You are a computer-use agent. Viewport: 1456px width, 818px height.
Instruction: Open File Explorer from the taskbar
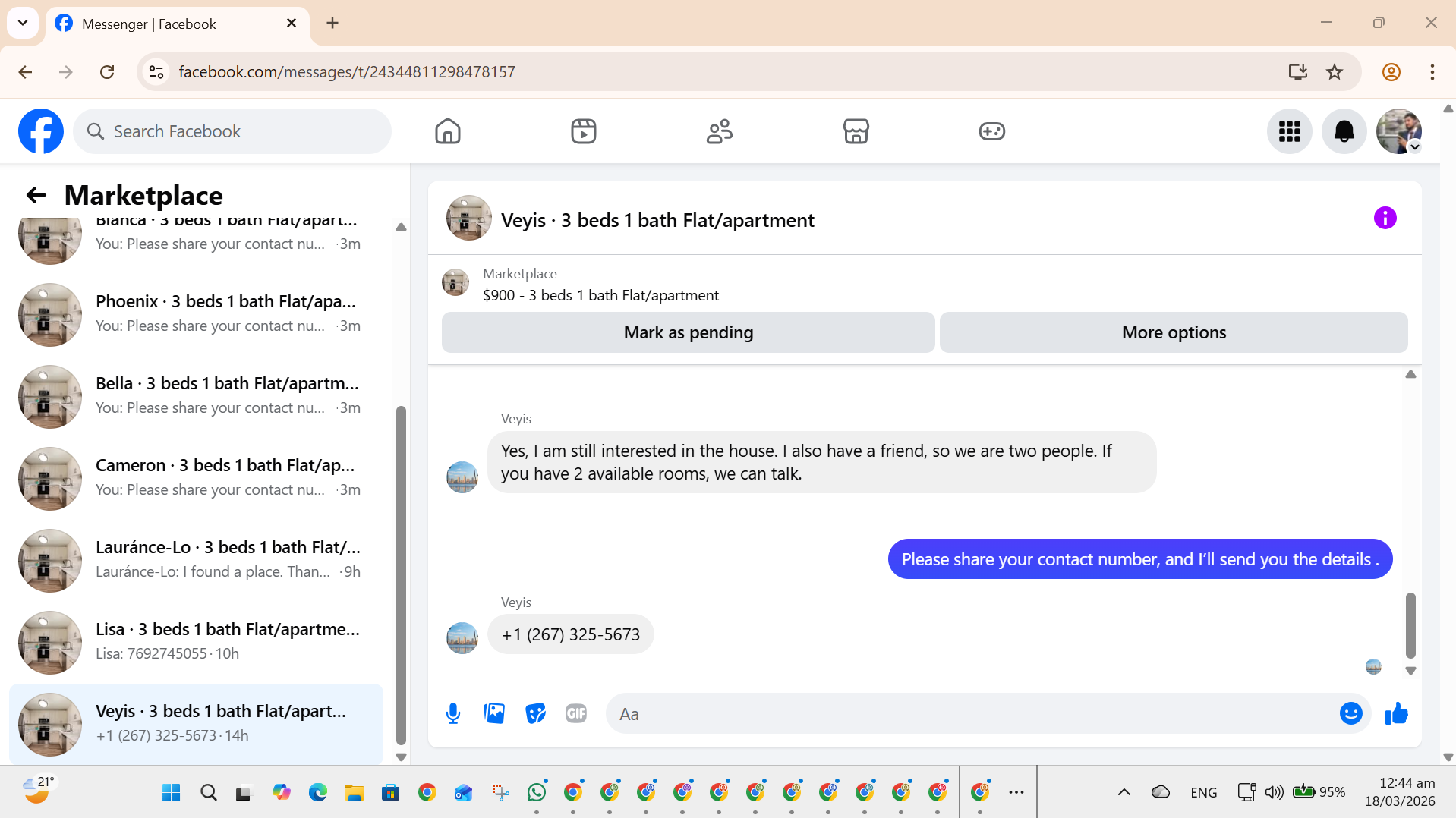354,792
